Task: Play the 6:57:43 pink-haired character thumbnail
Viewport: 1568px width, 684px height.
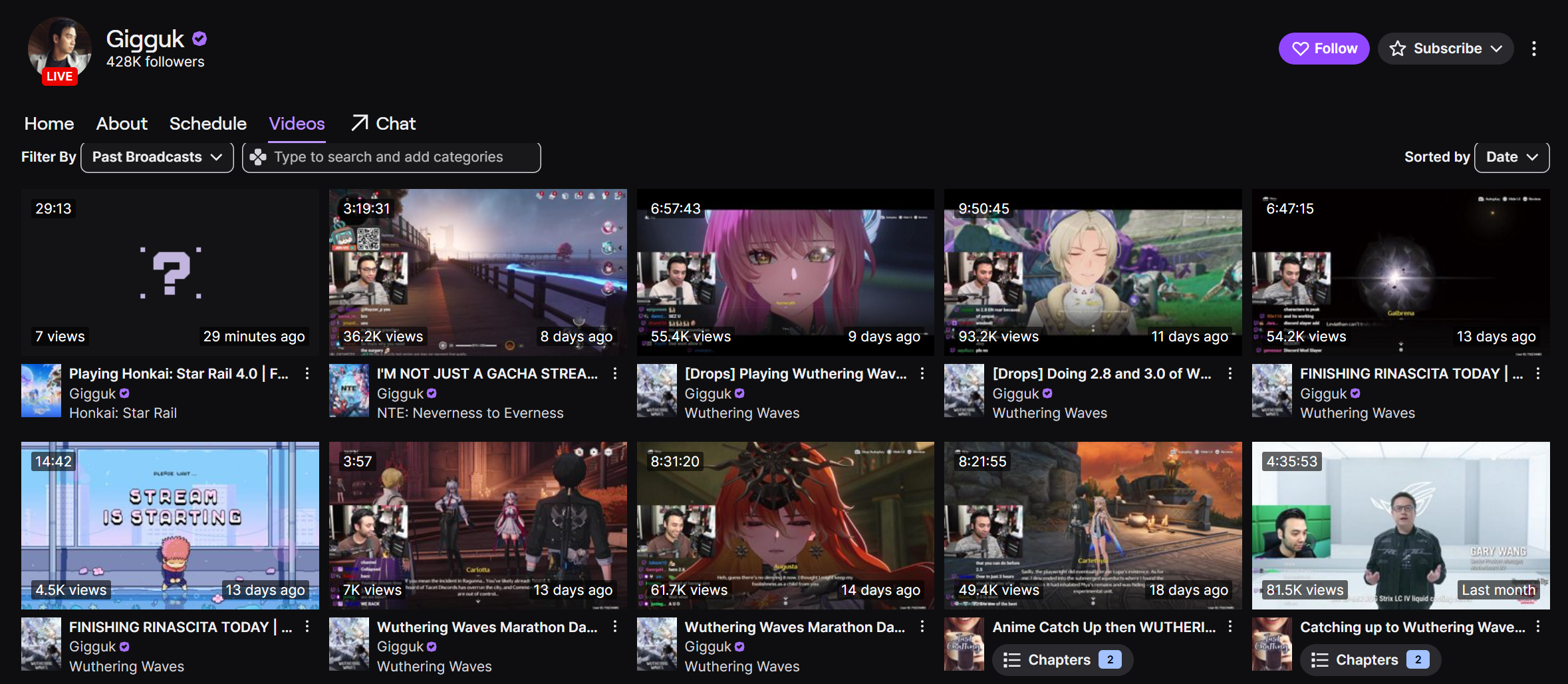Action: 785,272
